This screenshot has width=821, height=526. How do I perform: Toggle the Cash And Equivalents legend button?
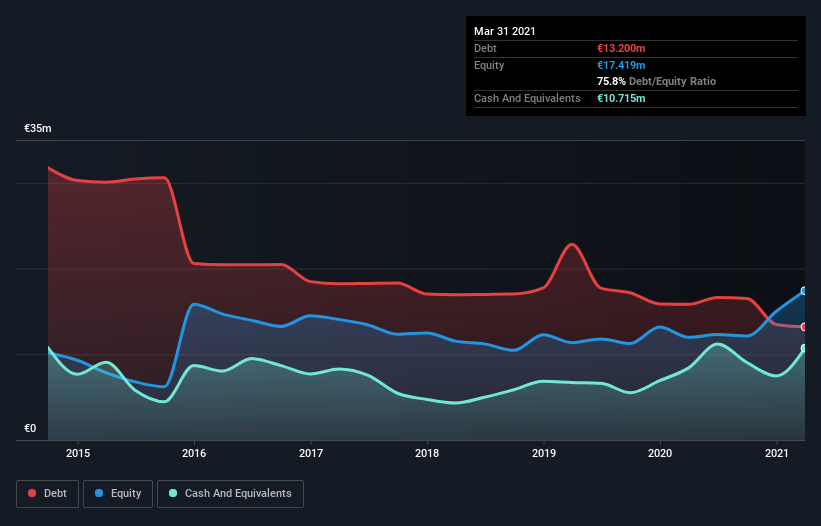coord(230,494)
